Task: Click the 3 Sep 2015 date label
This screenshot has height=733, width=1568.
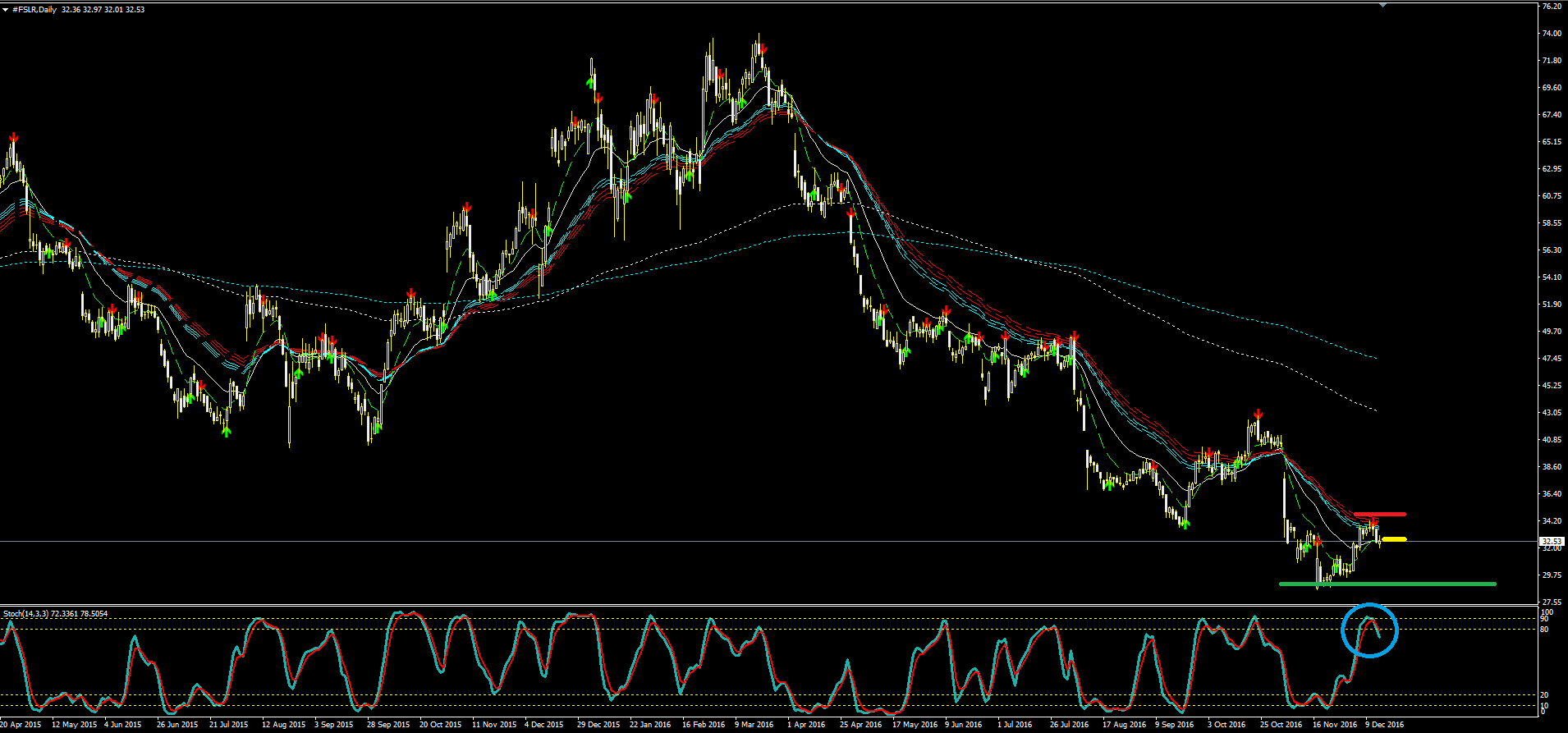Action: [x=333, y=725]
